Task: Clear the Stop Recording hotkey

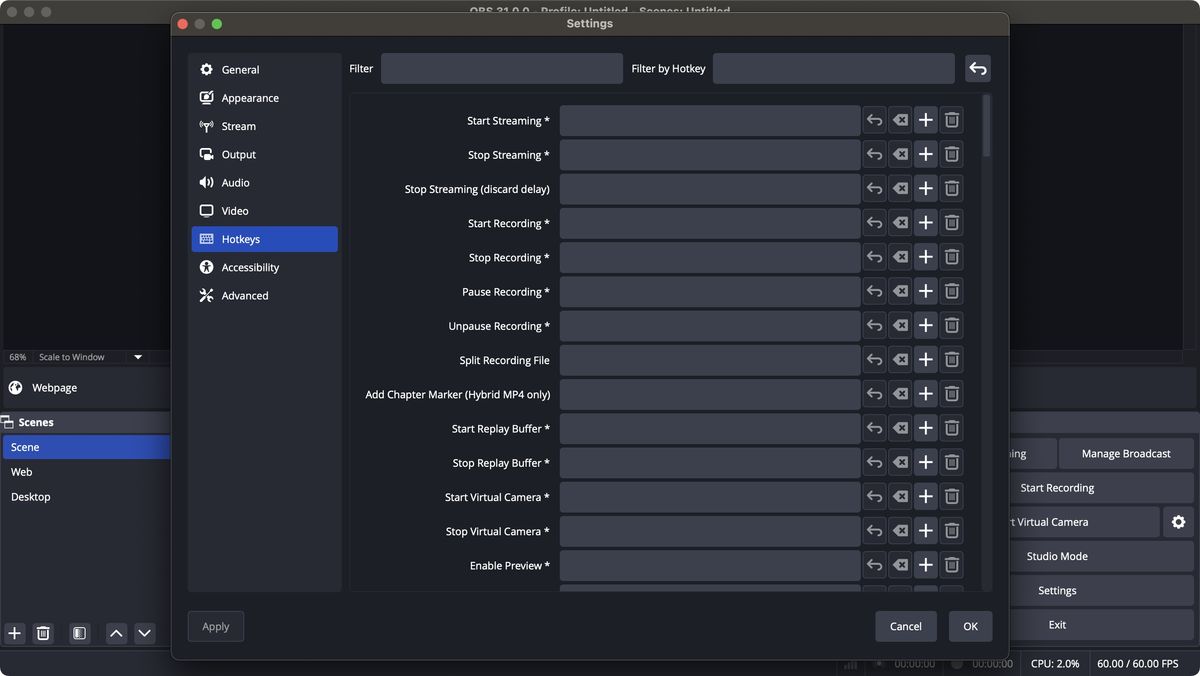Action: 899,257
